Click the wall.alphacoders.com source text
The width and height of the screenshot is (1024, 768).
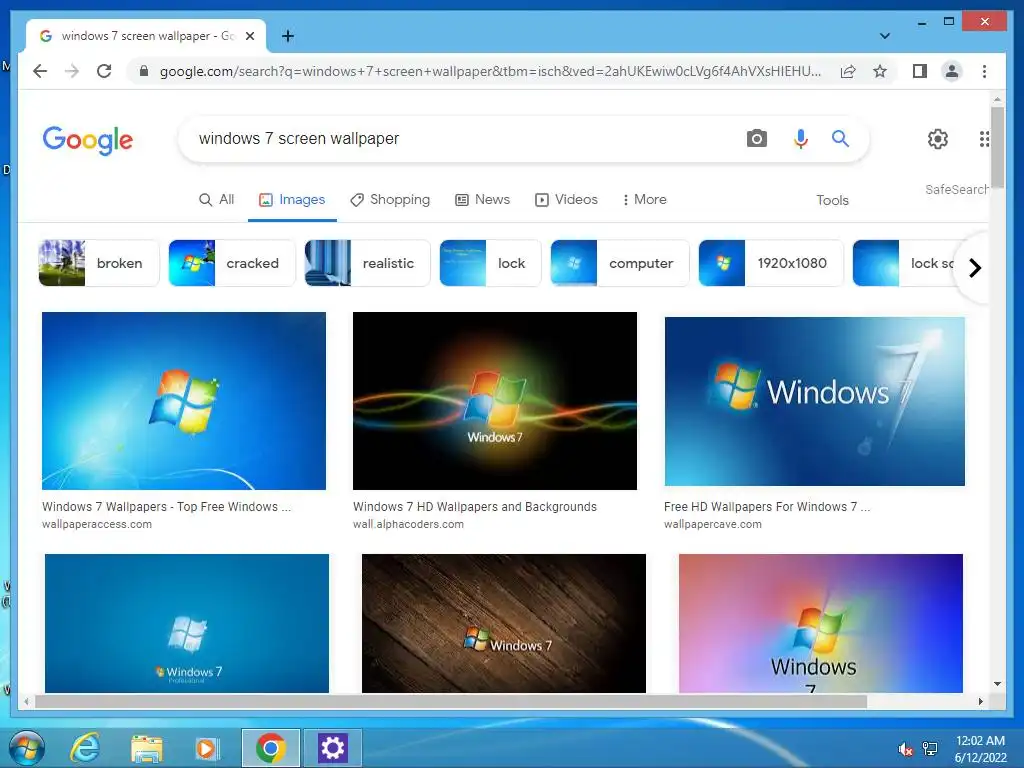[408, 524]
